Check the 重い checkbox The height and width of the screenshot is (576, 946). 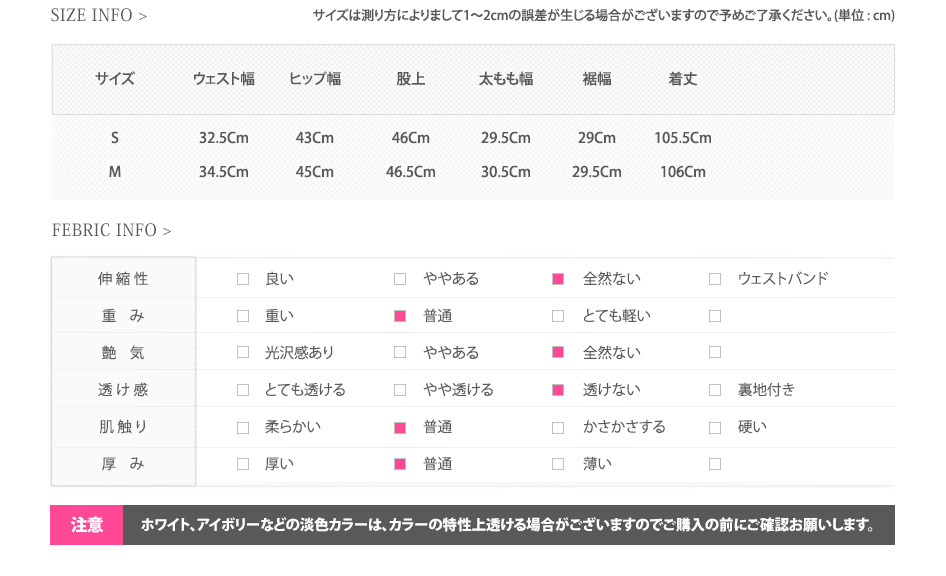(x=243, y=316)
